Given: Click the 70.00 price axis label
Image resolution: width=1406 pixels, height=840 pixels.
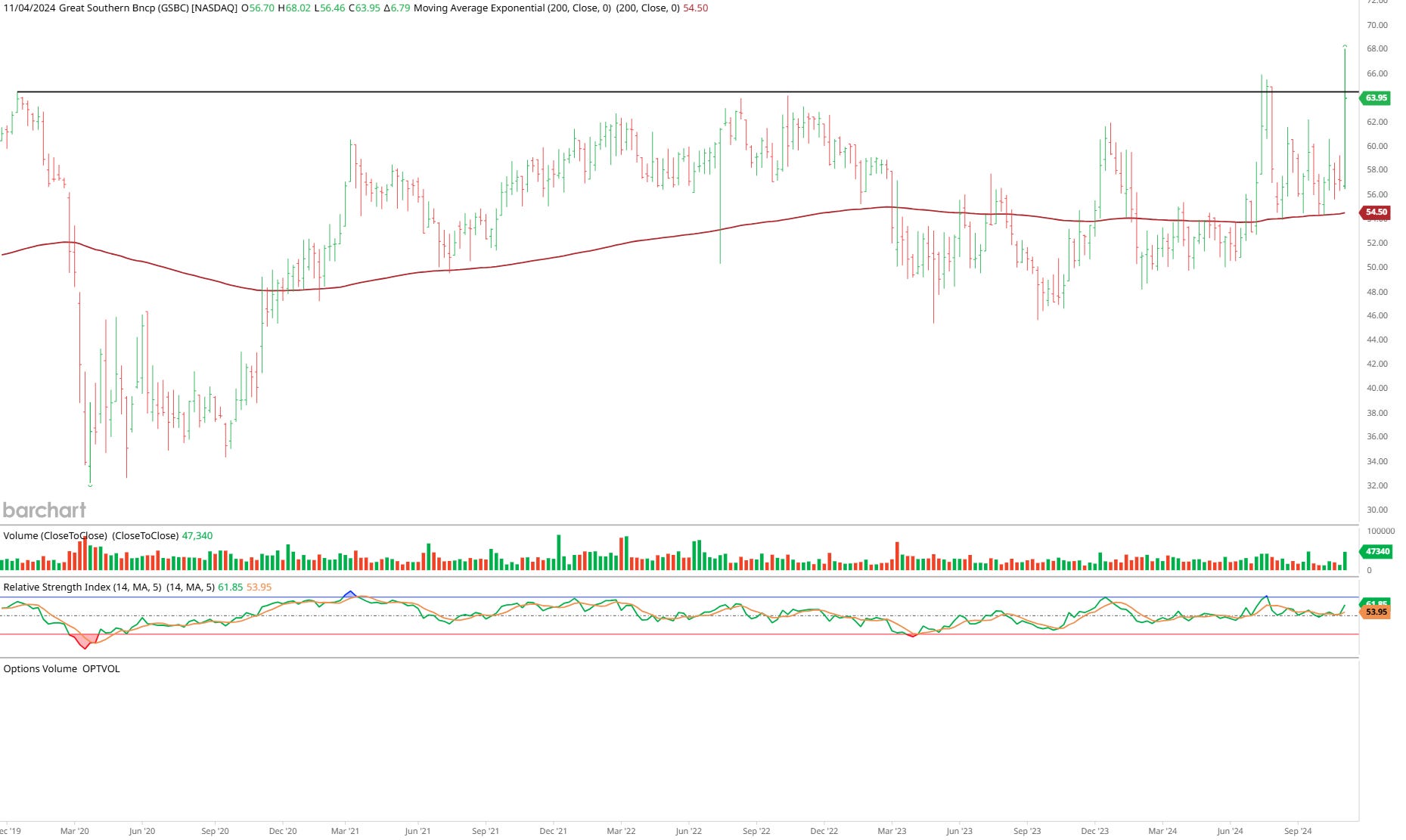Looking at the screenshot, I should (x=1377, y=25).
